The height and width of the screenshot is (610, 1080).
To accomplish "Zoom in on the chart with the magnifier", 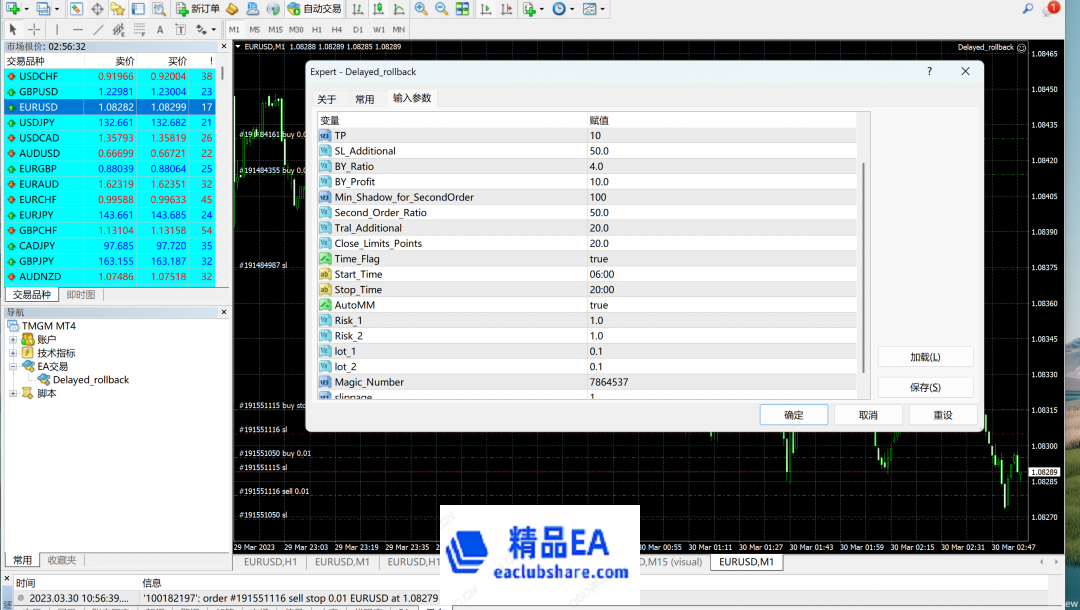I will tap(421, 9).
